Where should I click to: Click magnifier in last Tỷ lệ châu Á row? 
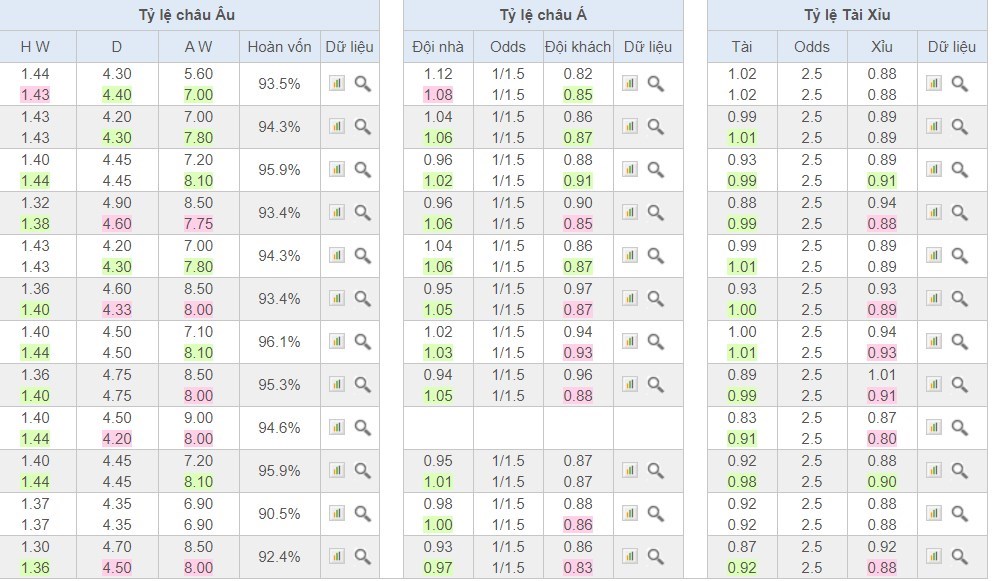pyautogui.click(x=655, y=557)
